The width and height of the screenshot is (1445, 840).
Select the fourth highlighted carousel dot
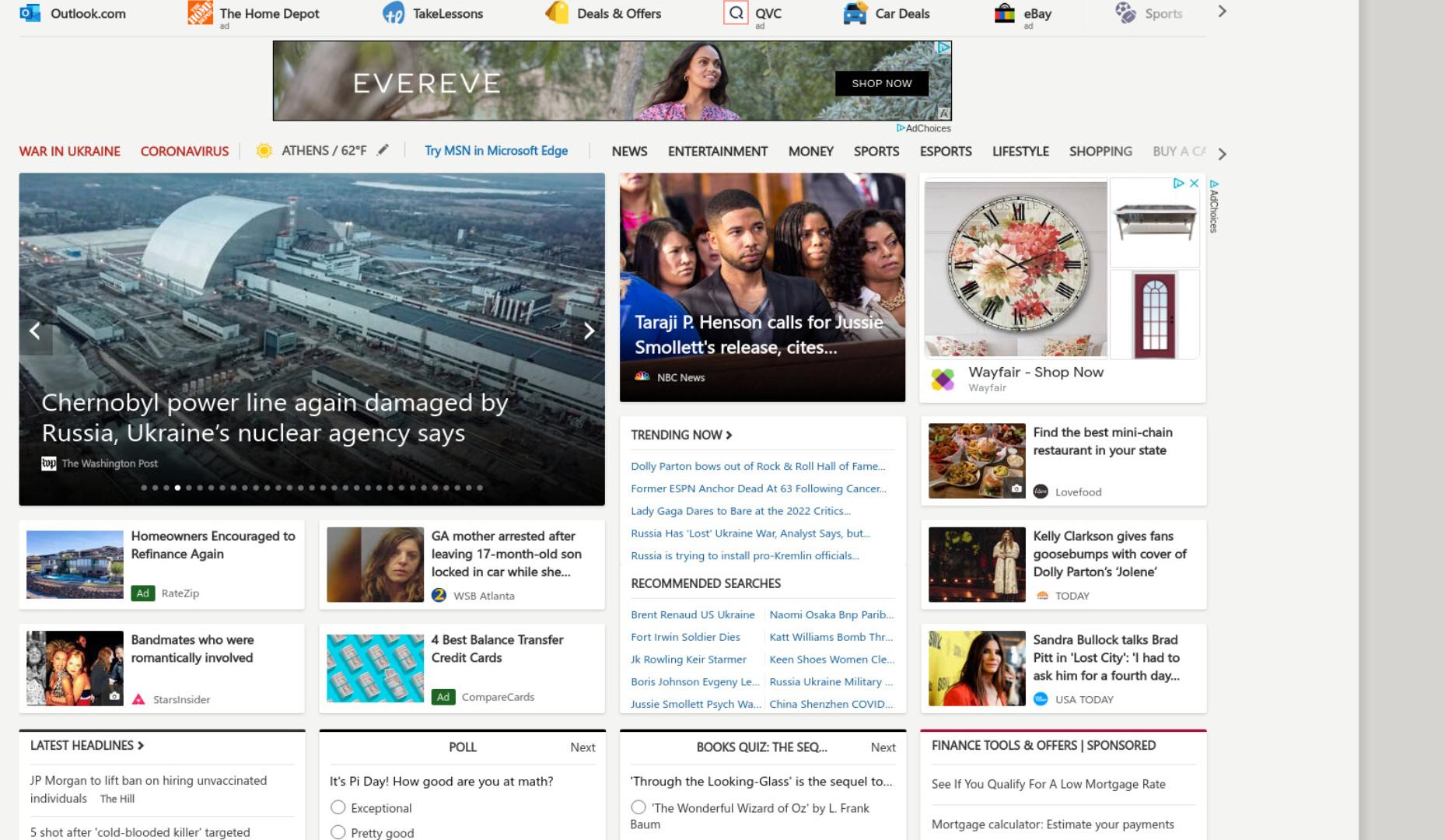point(177,488)
